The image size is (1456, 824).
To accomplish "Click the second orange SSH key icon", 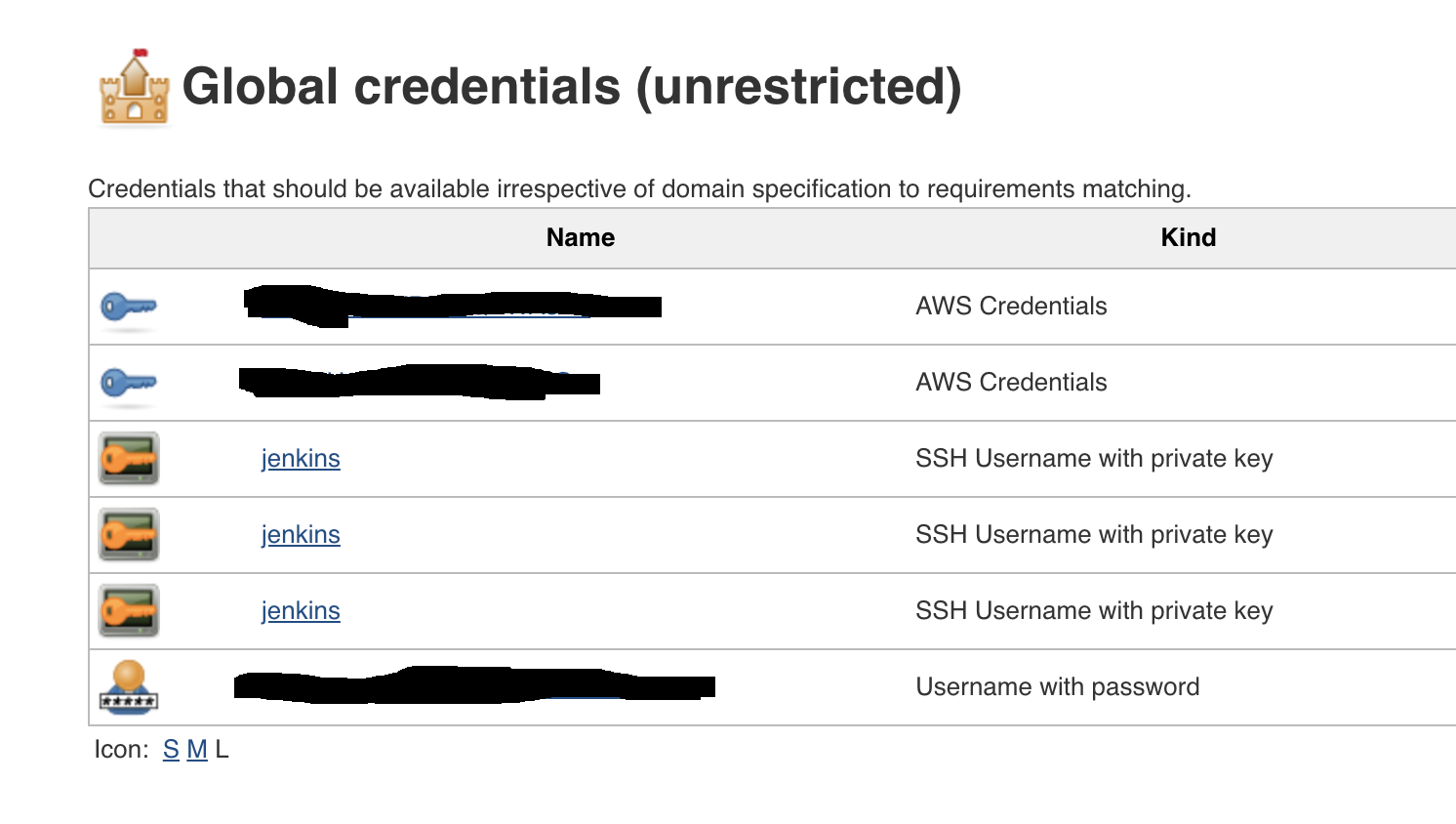I will click(129, 535).
